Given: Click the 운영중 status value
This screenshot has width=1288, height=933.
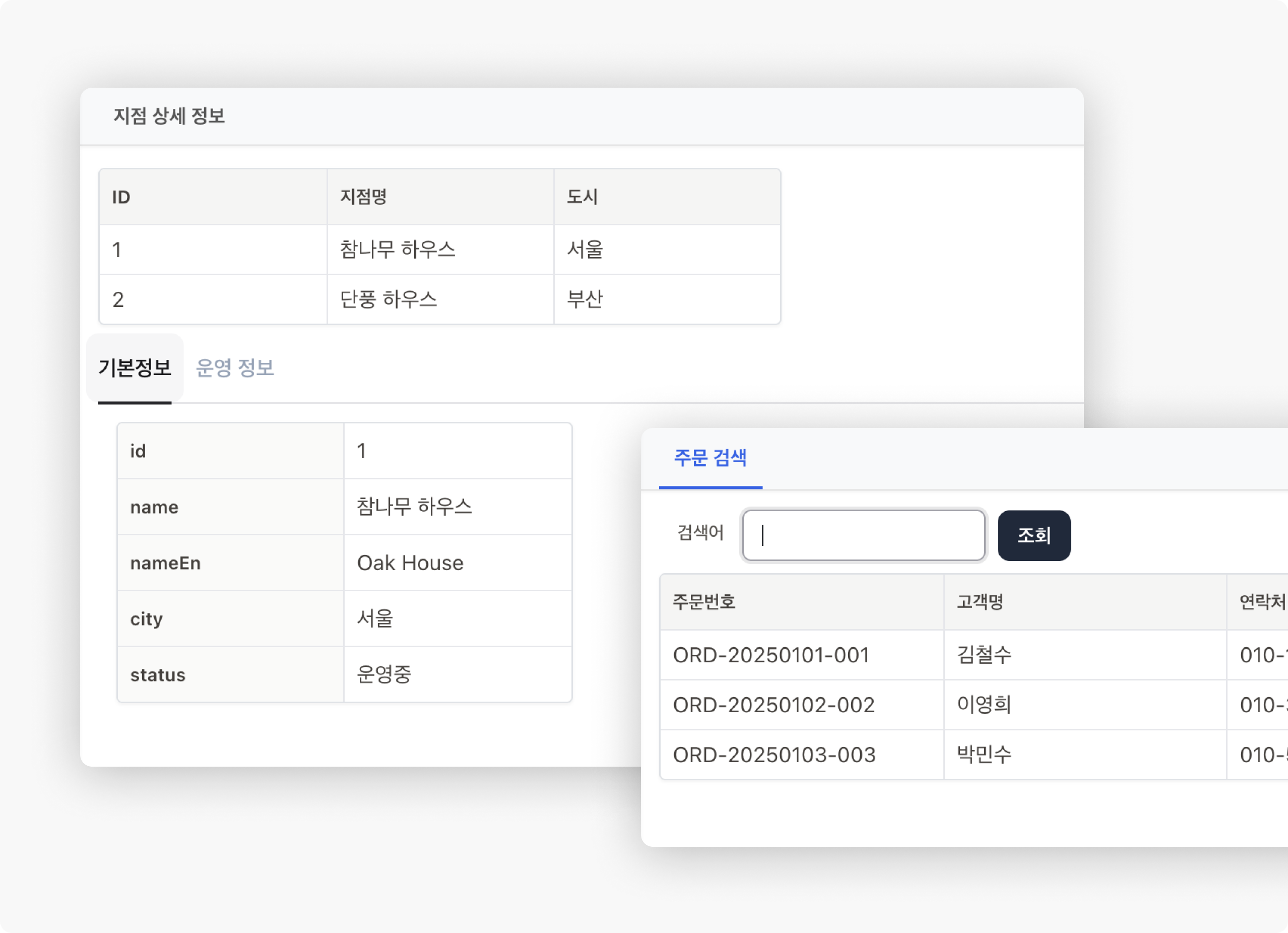Looking at the screenshot, I should [x=384, y=675].
